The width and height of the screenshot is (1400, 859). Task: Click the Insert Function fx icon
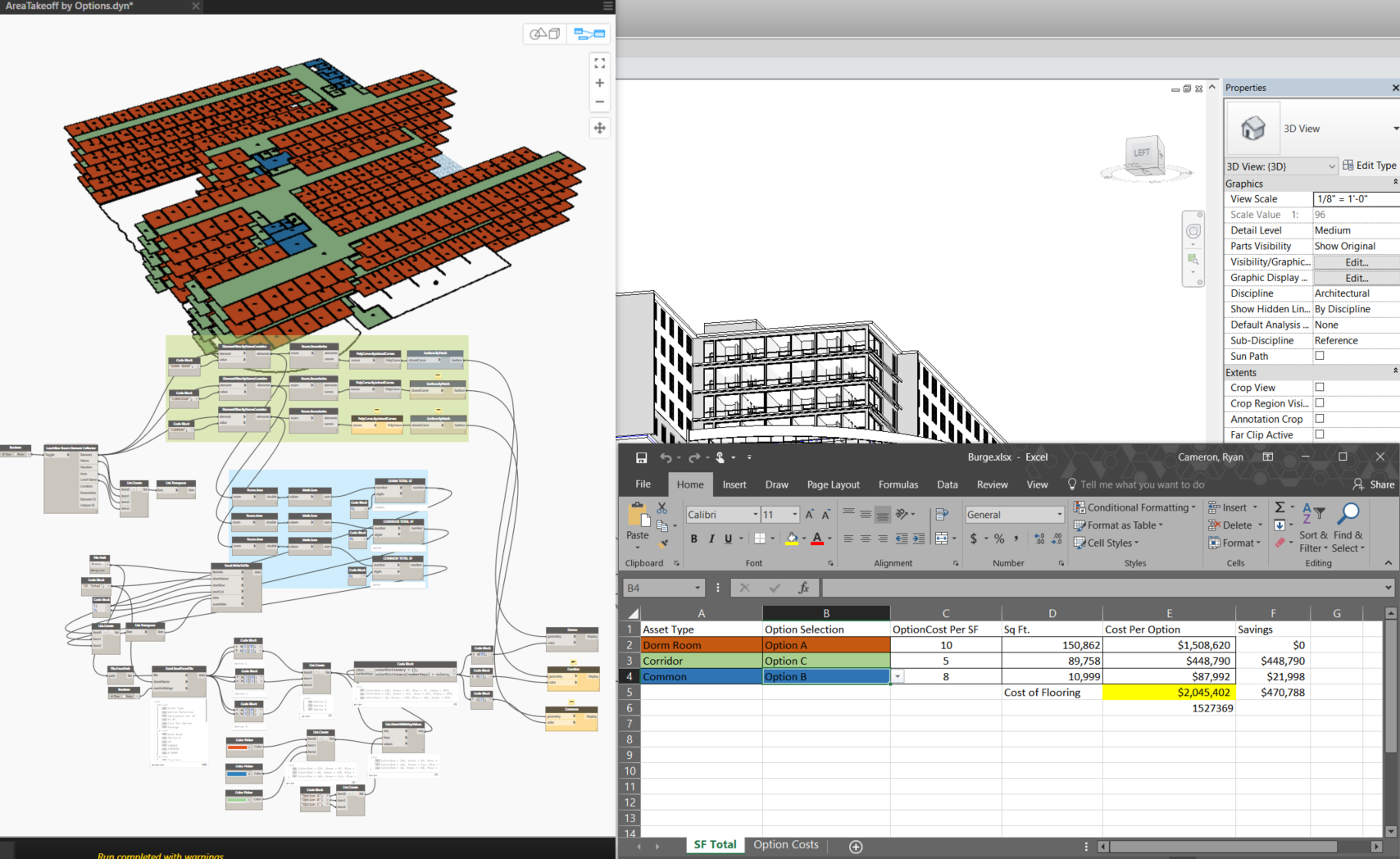804,588
